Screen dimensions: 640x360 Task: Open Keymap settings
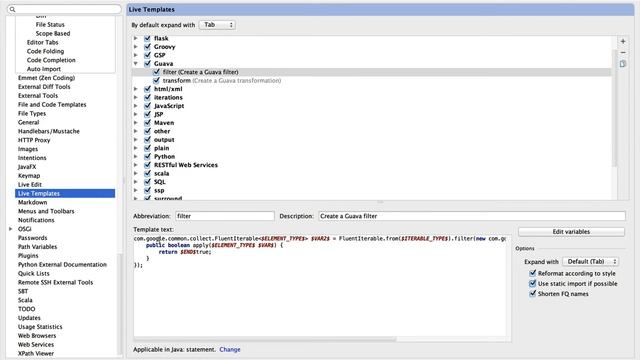29,176
